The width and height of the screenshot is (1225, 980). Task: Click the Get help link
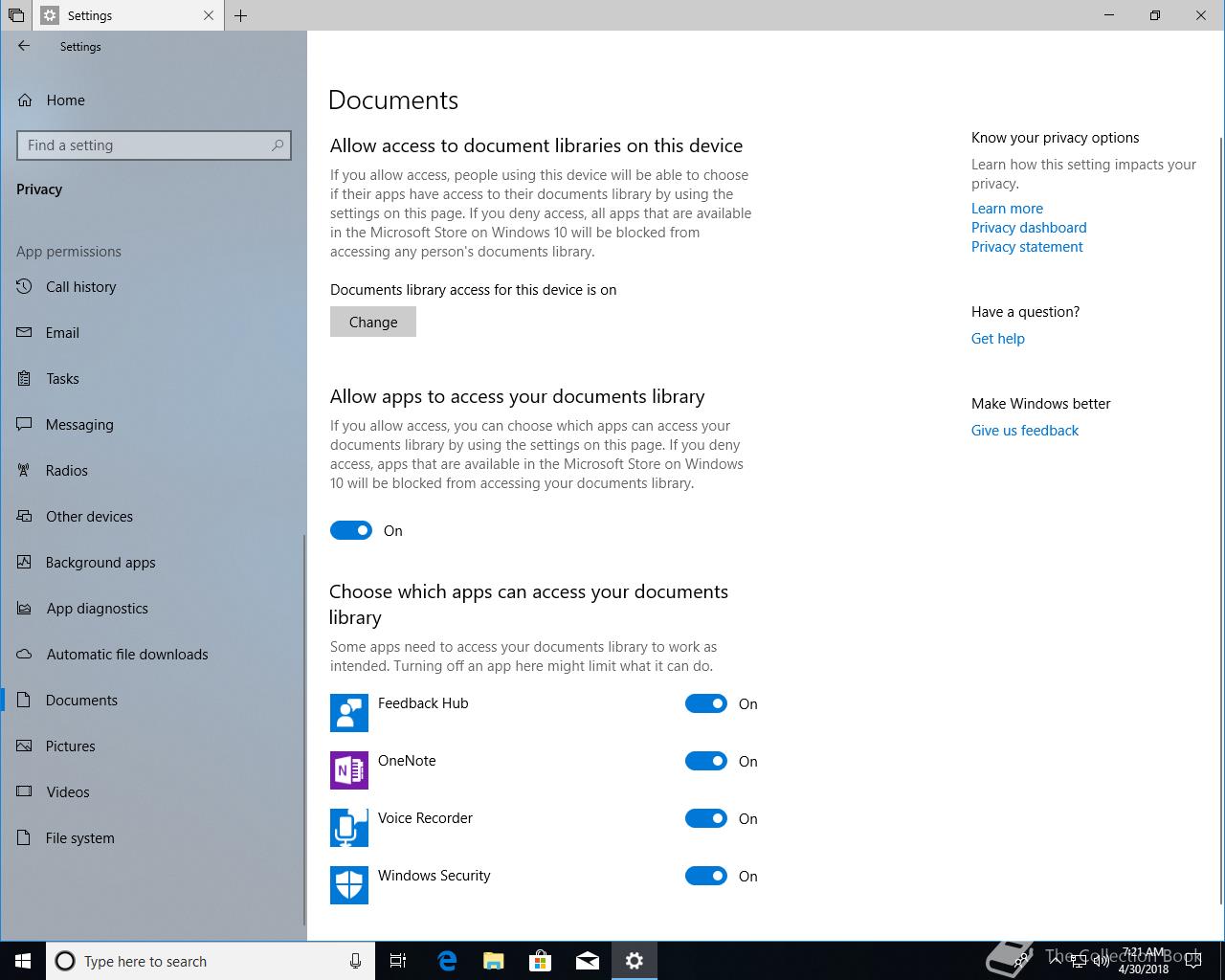coord(997,338)
